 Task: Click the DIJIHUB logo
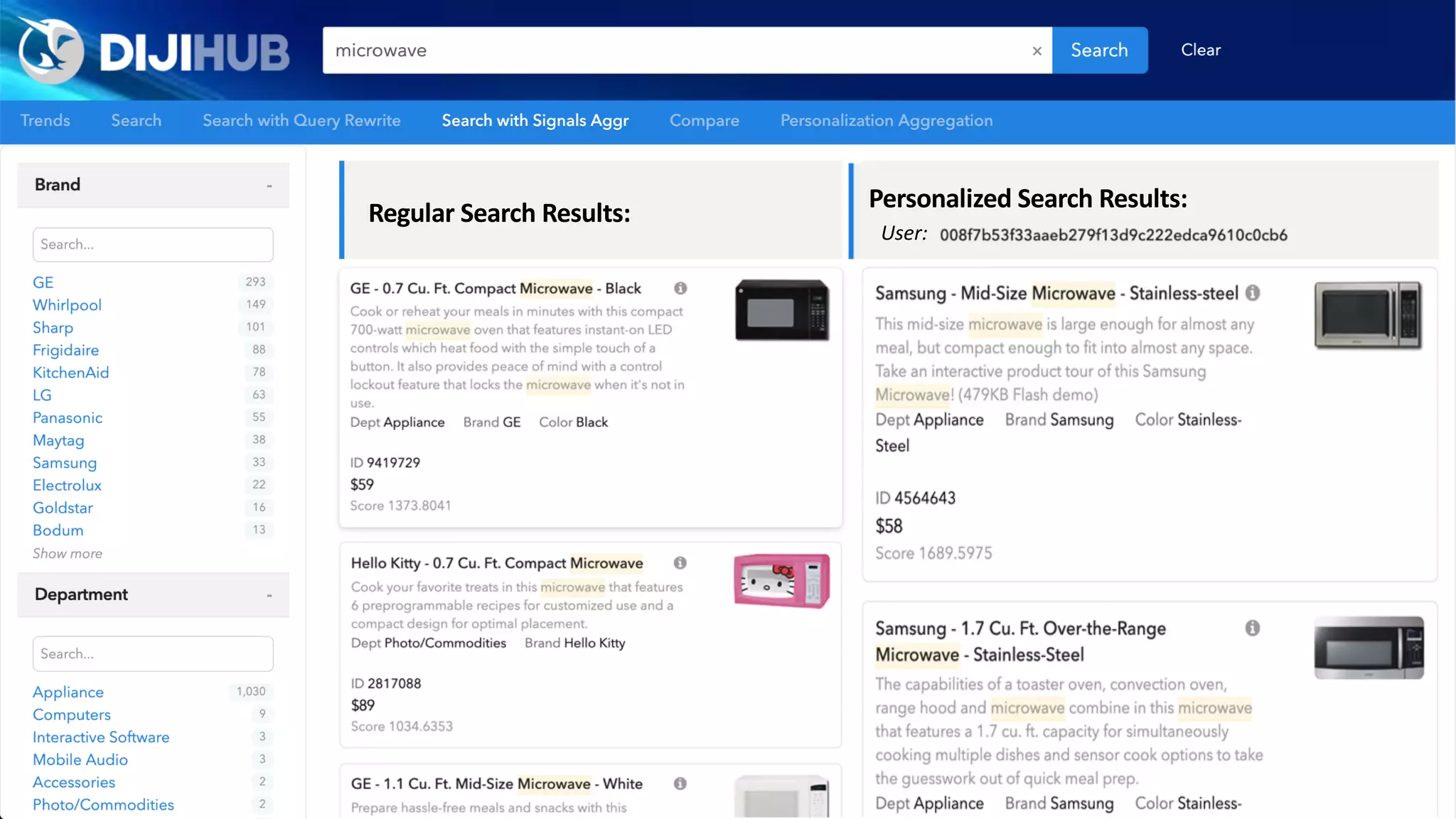click(154, 50)
